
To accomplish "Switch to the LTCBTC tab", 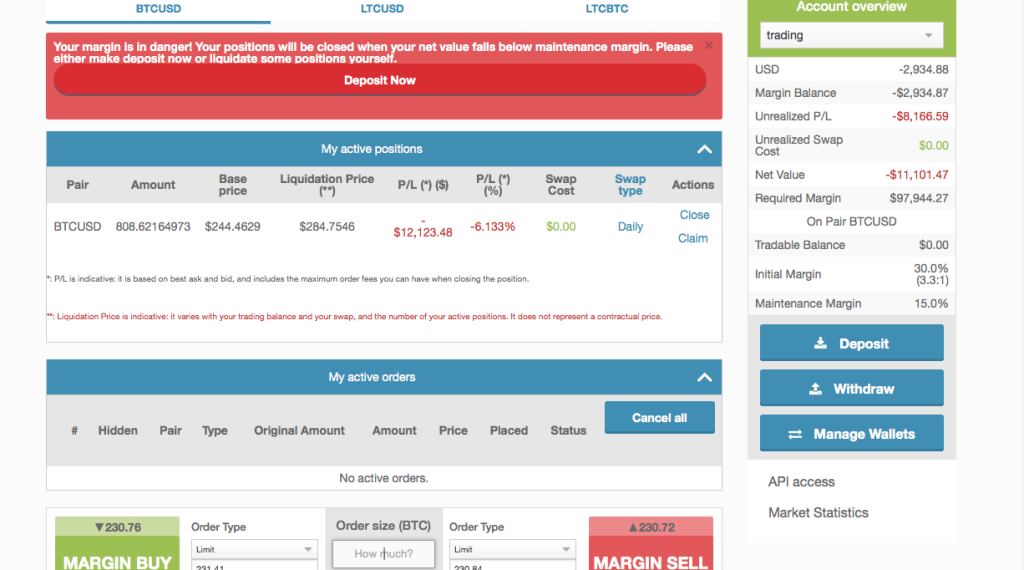I will (x=607, y=9).
